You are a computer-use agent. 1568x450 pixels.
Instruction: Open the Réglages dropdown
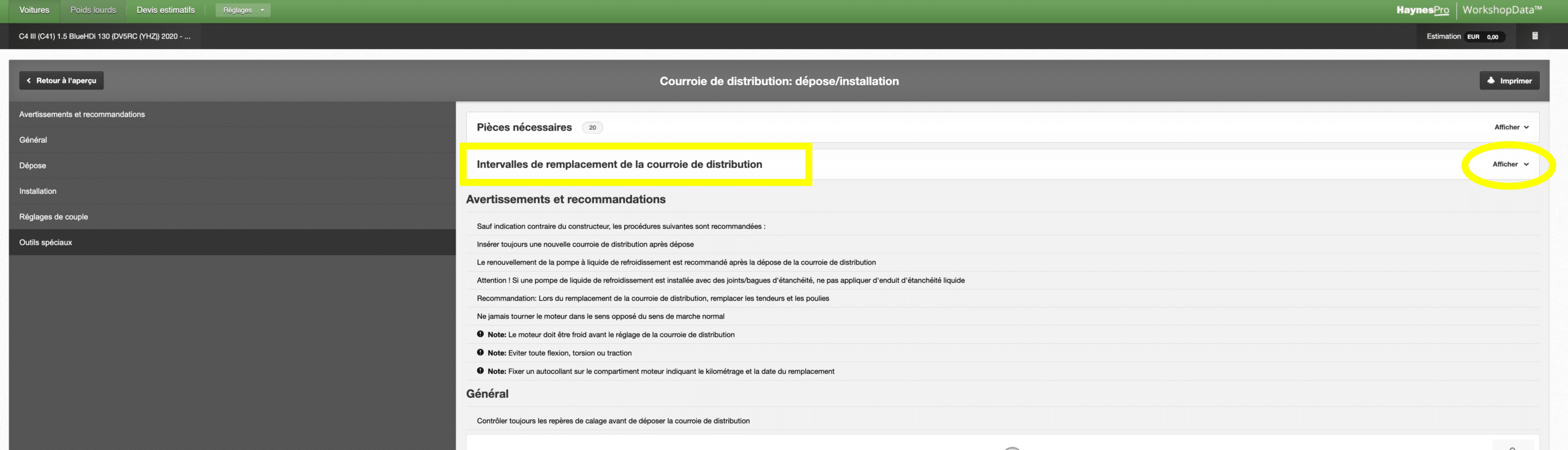(243, 10)
